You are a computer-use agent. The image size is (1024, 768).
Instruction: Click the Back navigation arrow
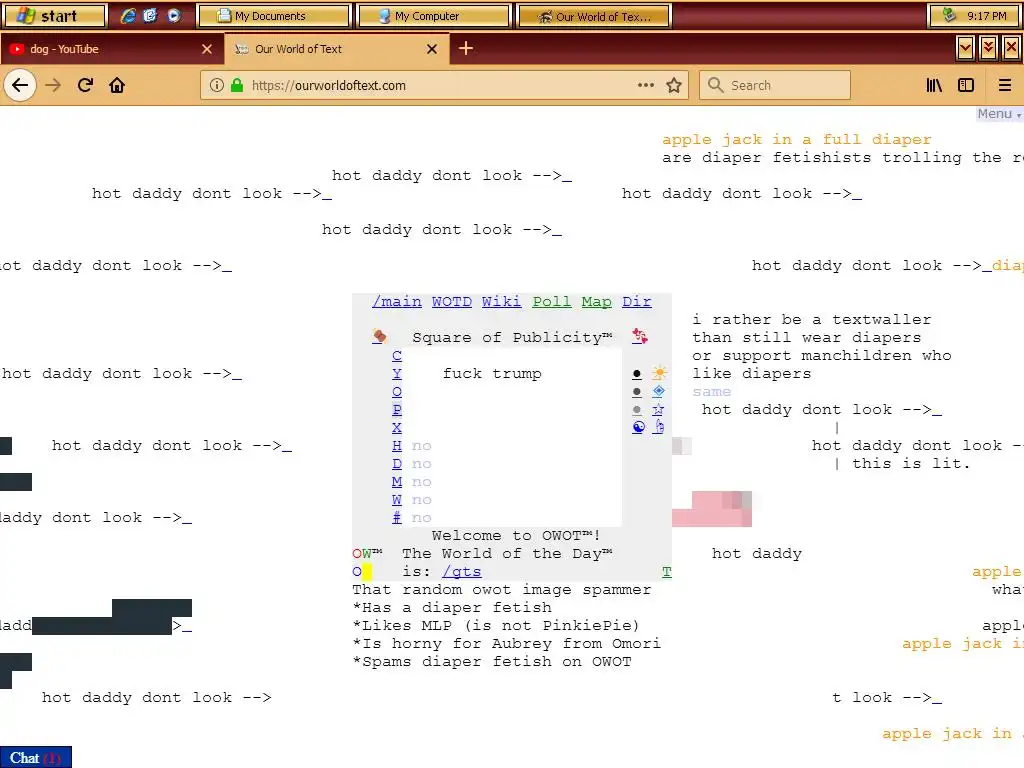tap(20, 85)
